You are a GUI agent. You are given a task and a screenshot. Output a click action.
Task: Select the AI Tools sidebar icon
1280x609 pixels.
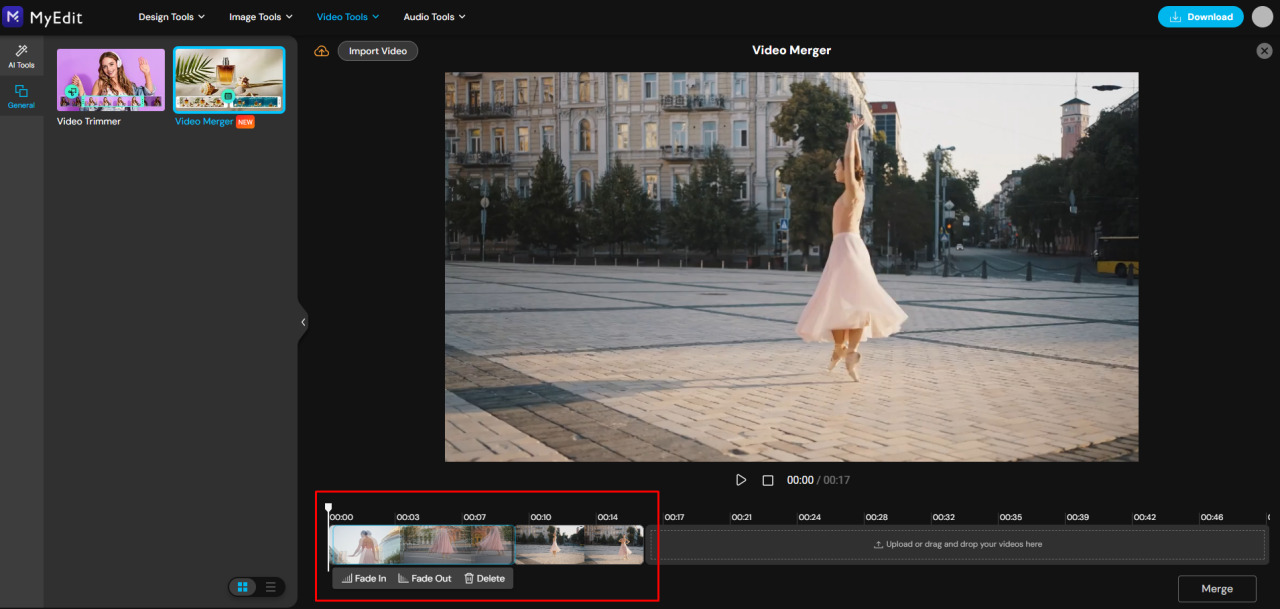point(21,55)
